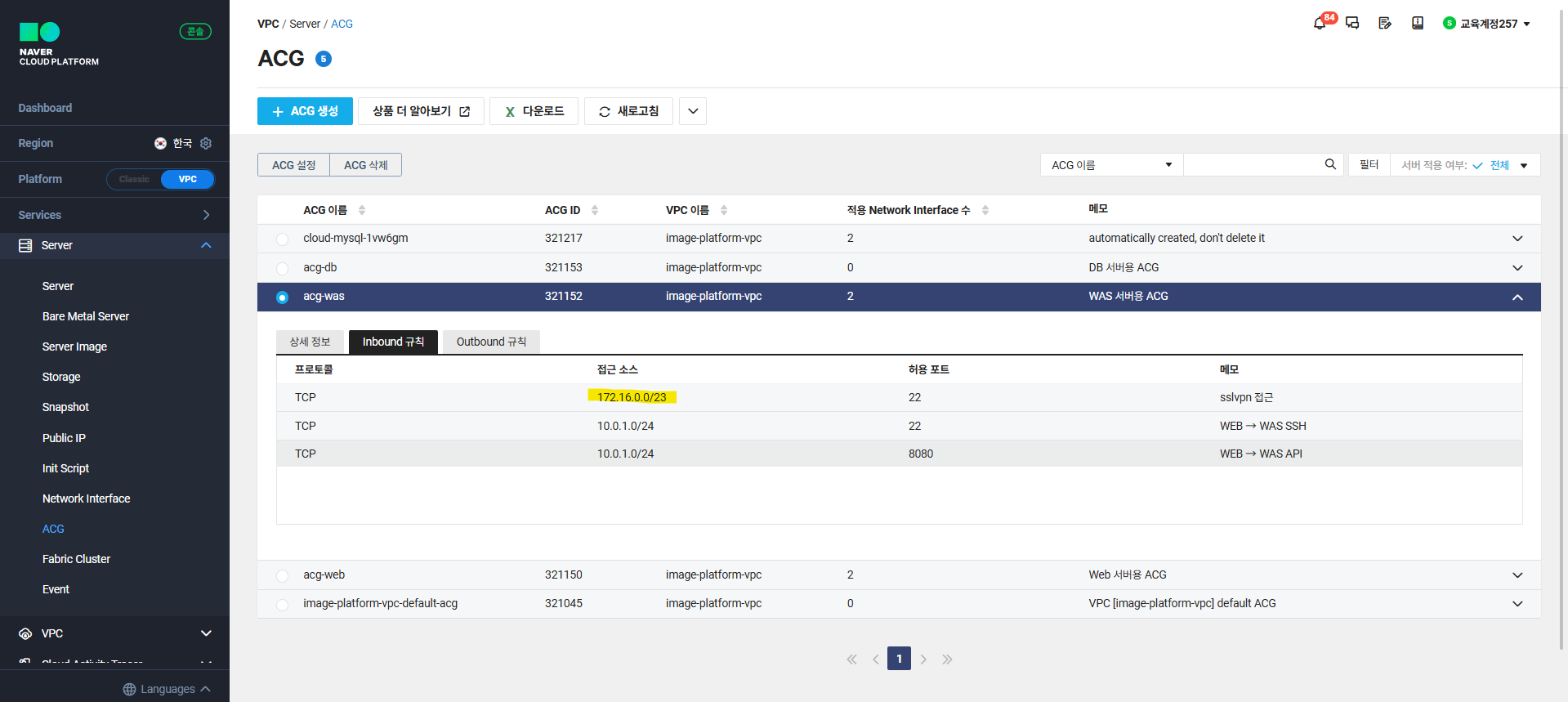Open the chat support icon
Image resolution: width=1568 pixels, height=702 pixels.
[x=1352, y=24]
